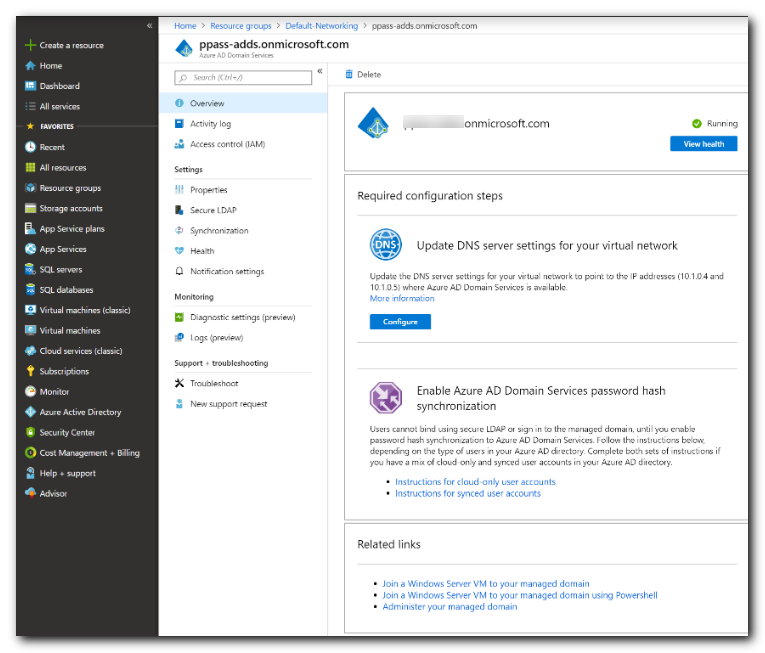Open the Cloud services (classic) icon

tap(30, 351)
